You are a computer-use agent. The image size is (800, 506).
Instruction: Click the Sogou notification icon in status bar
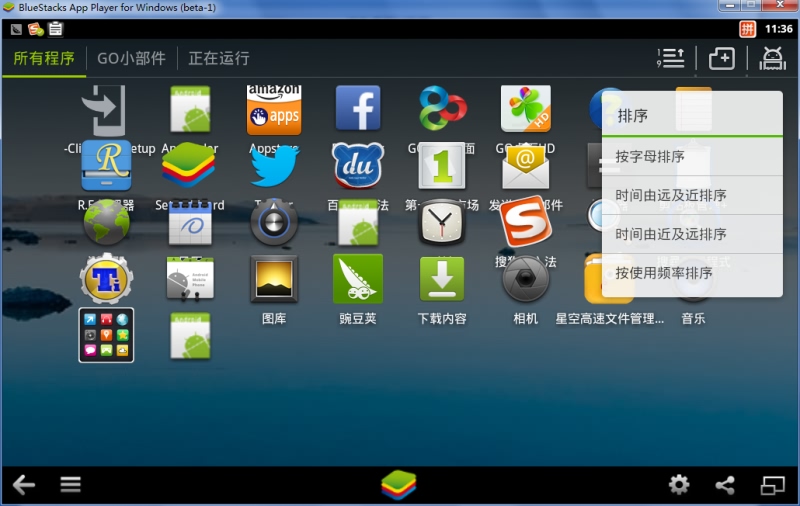36,29
